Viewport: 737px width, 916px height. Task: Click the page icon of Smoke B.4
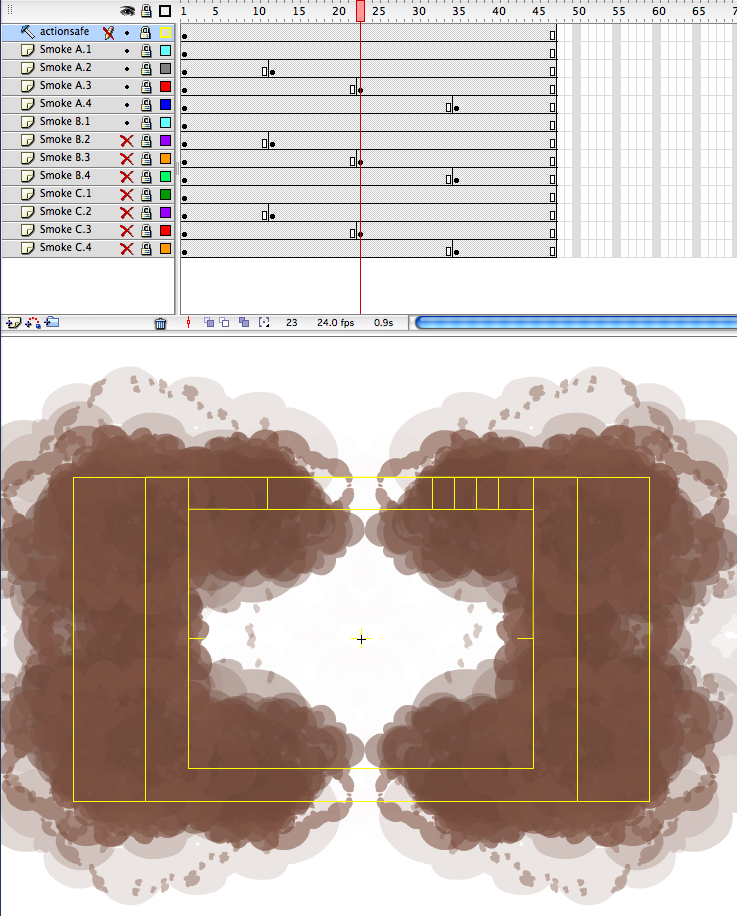pyautogui.click(x=27, y=176)
